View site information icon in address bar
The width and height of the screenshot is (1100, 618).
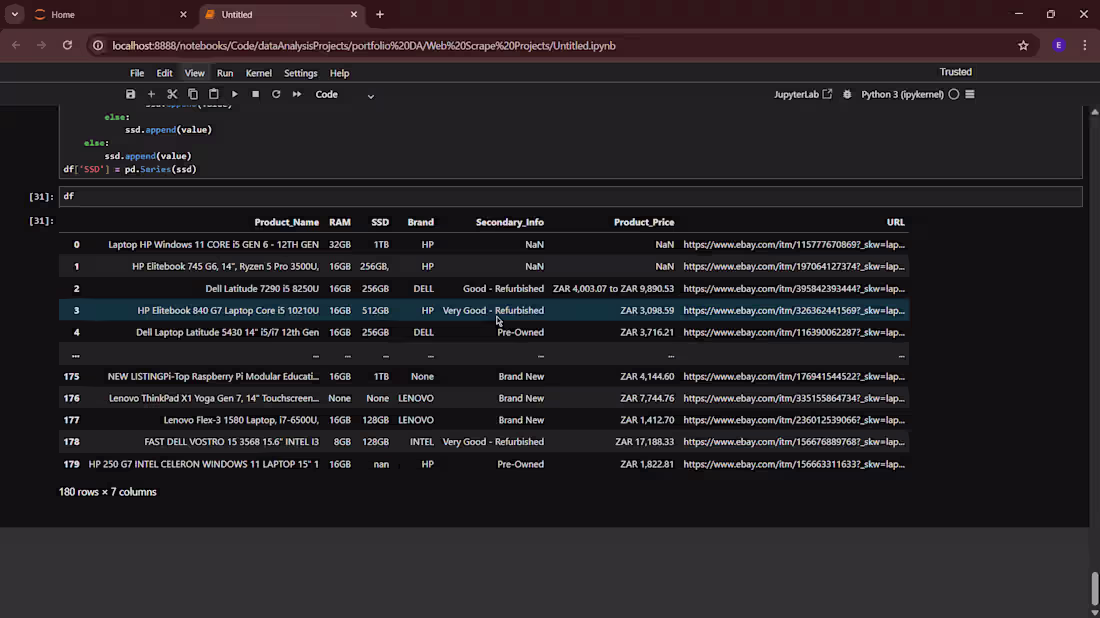tap(98, 46)
